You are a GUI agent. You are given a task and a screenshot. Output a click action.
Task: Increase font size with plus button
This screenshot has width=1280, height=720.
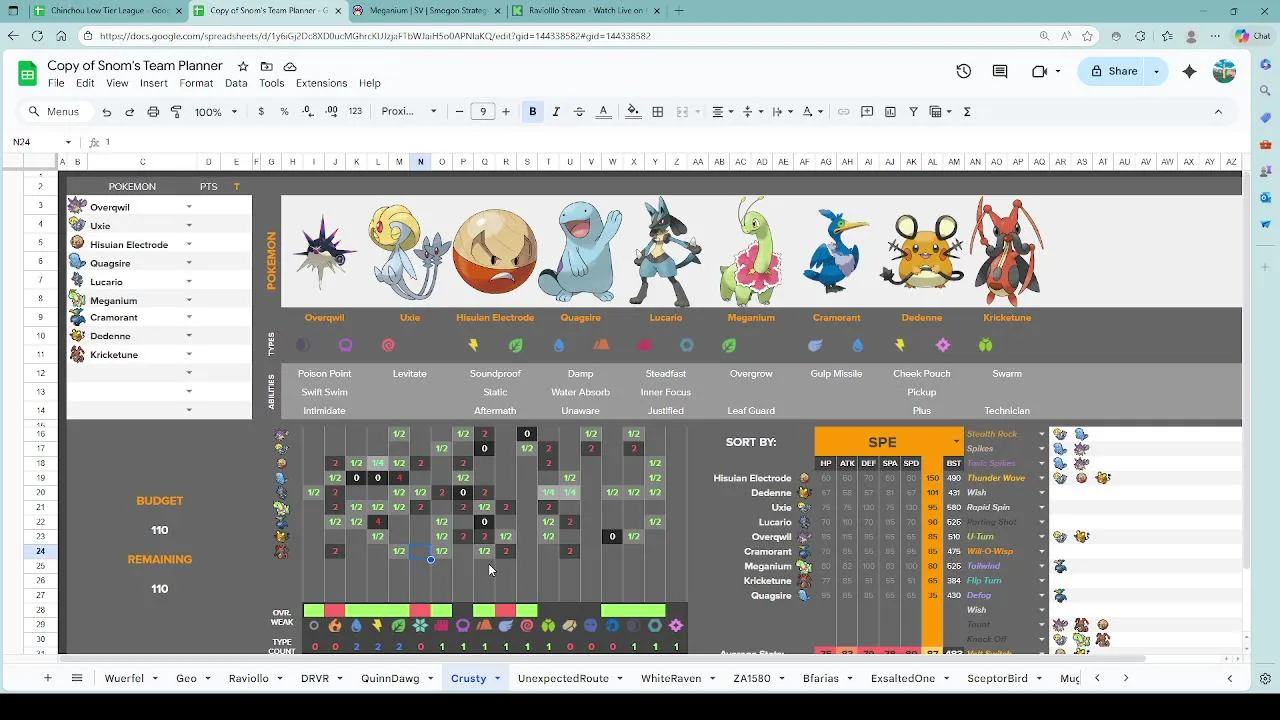pos(506,112)
